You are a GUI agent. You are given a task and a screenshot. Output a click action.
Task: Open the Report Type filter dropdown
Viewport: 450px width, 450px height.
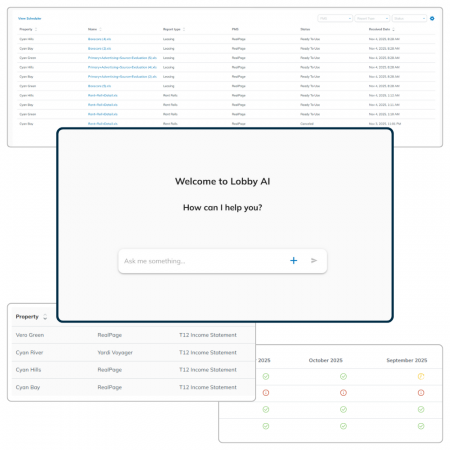point(372,18)
